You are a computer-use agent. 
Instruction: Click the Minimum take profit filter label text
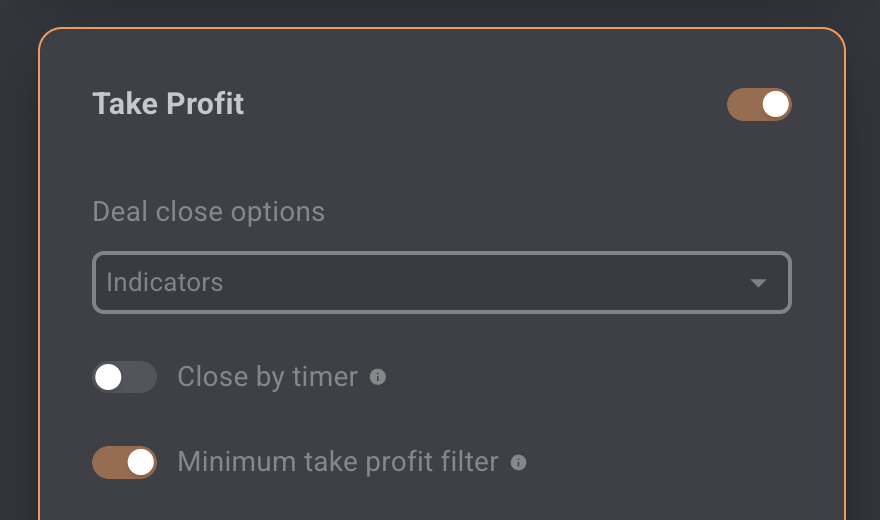tap(338, 462)
